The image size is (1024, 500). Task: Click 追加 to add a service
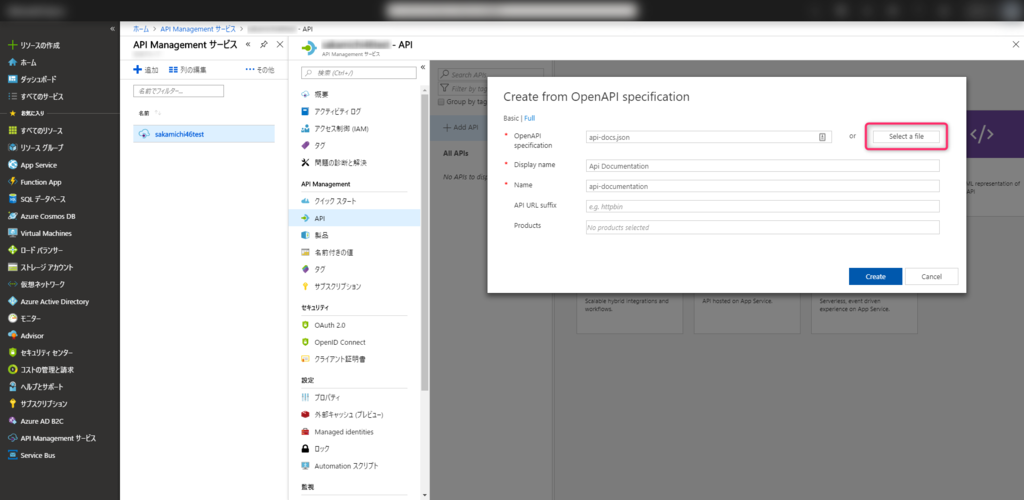click(x=146, y=70)
